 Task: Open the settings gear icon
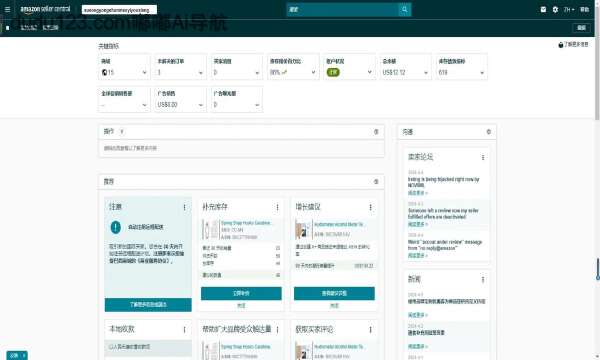click(x=555, y=10)
